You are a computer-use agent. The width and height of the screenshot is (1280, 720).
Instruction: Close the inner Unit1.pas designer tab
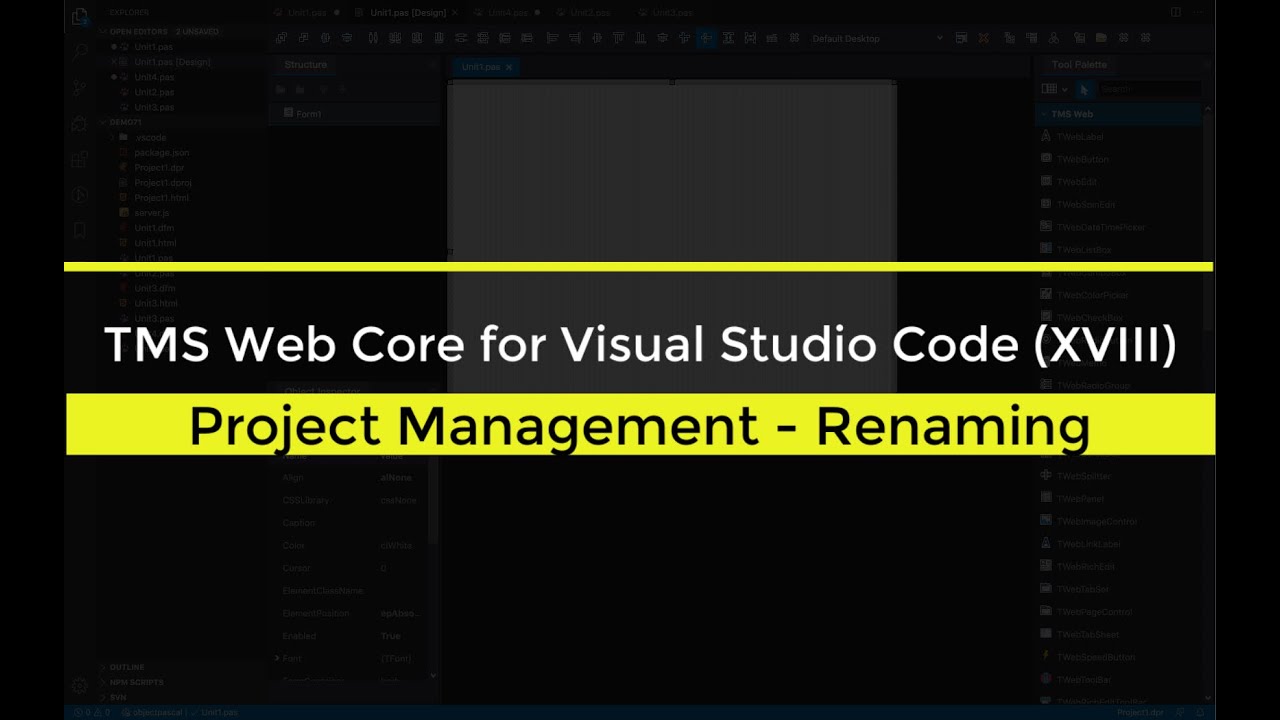click(x=509, y=67)
